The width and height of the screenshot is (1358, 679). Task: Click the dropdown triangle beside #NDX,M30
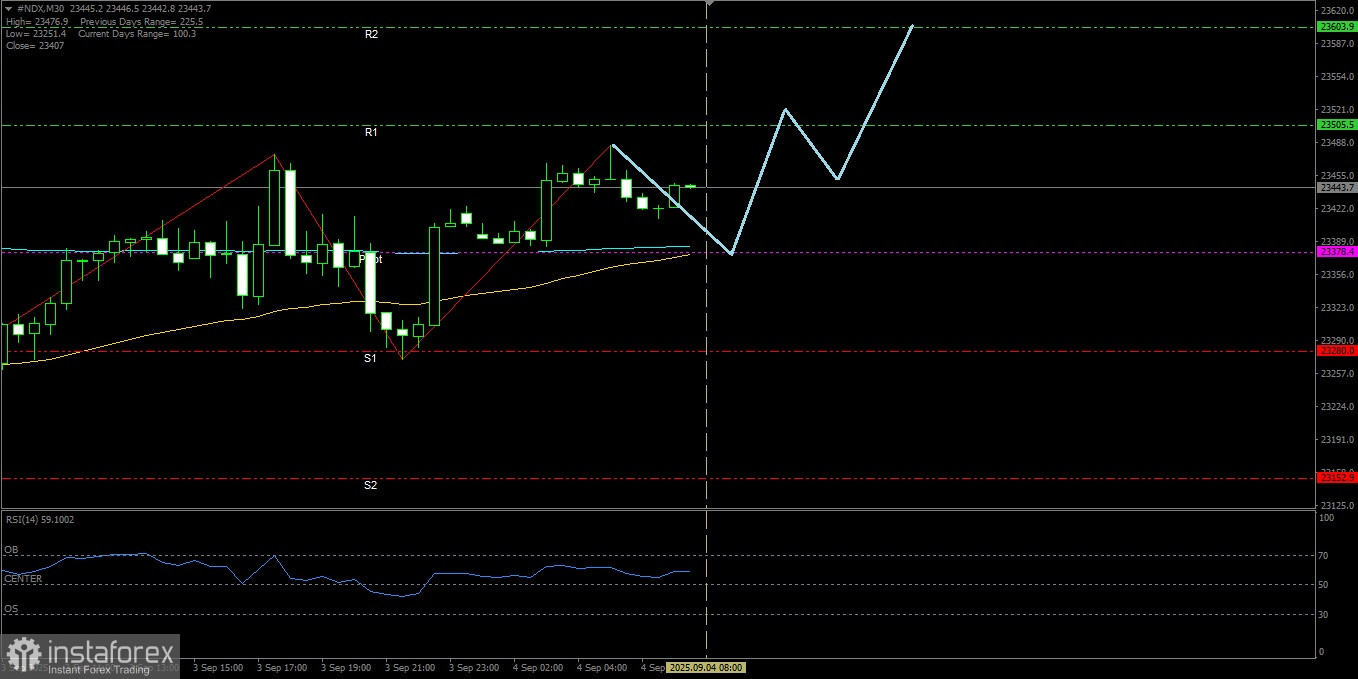(x=9, y=9)
